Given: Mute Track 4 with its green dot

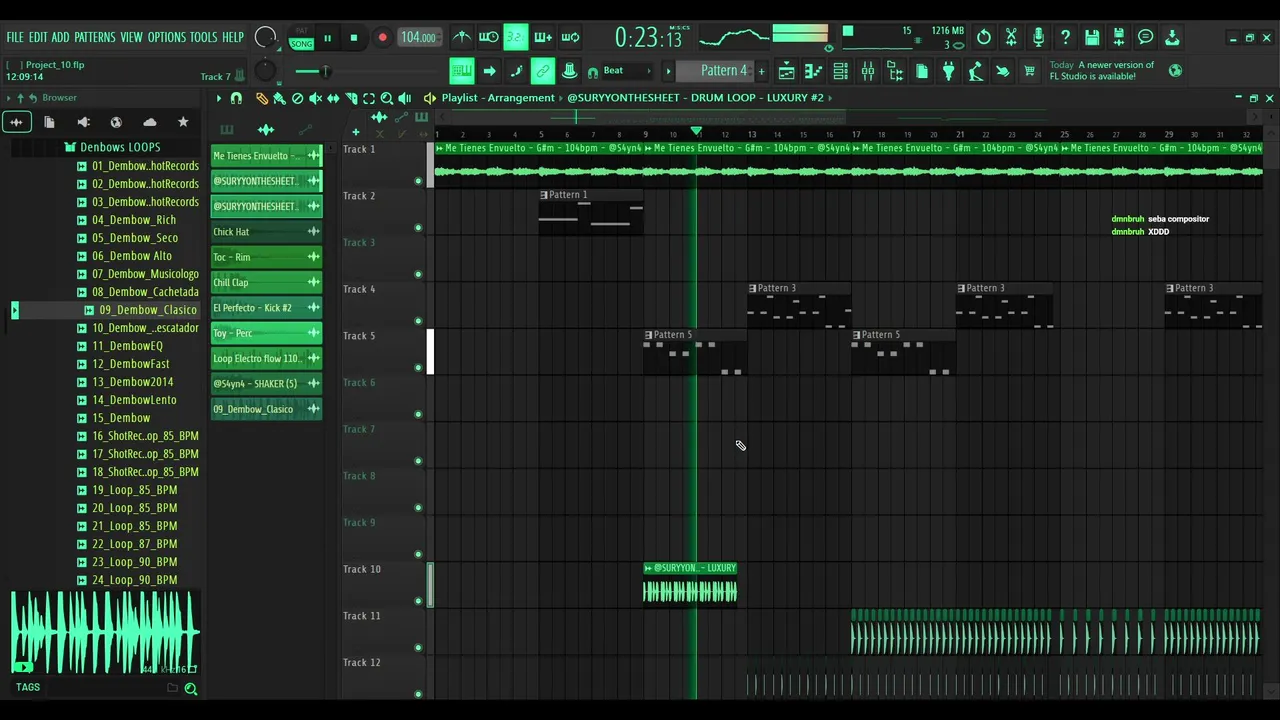Looking at the screenshot, I should 418,321.
